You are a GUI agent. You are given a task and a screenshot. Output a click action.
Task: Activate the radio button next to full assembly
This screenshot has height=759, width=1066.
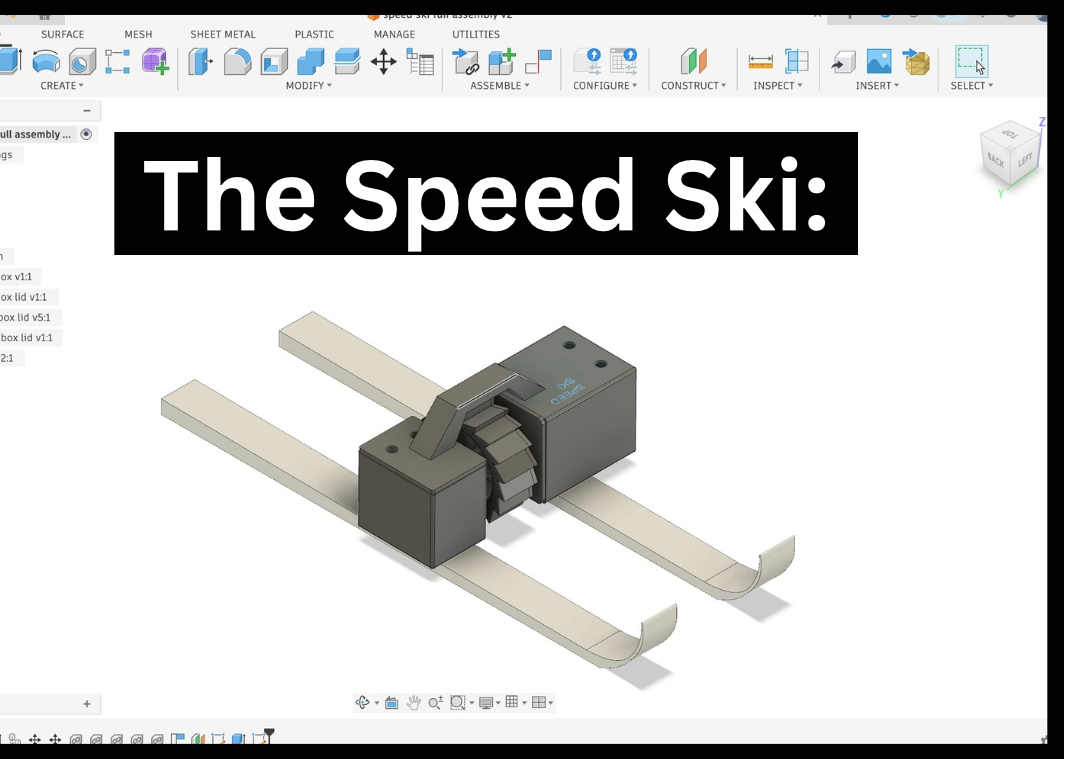(86, 133)
